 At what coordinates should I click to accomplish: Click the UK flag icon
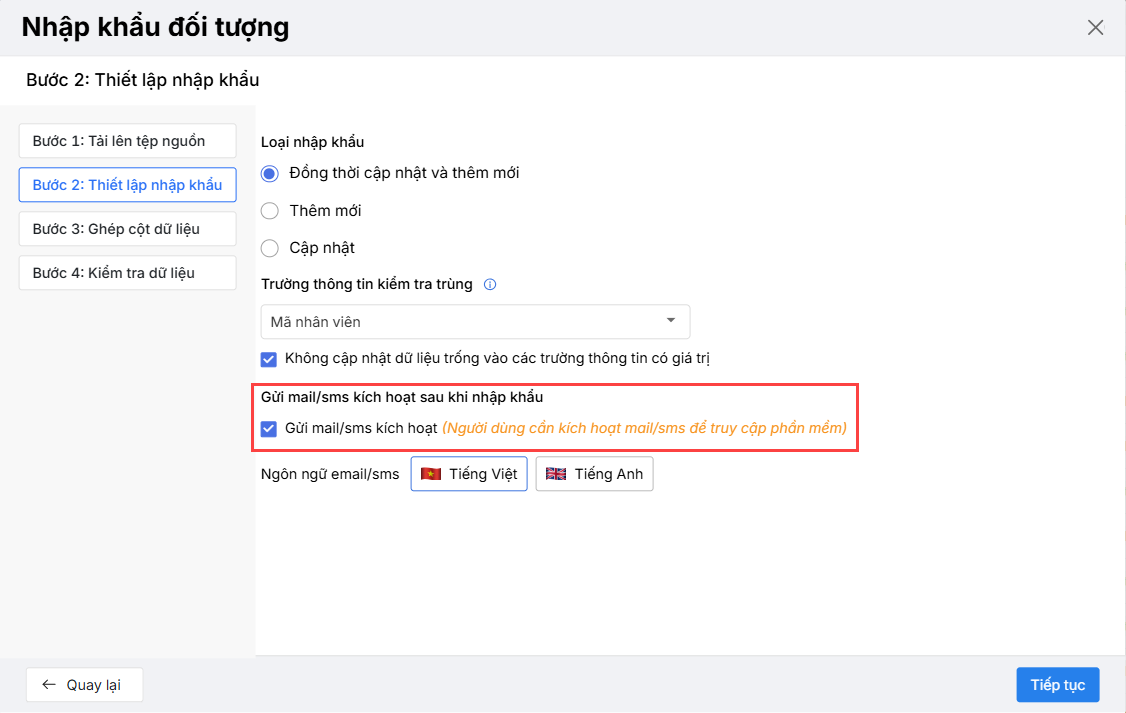point(556,474)
